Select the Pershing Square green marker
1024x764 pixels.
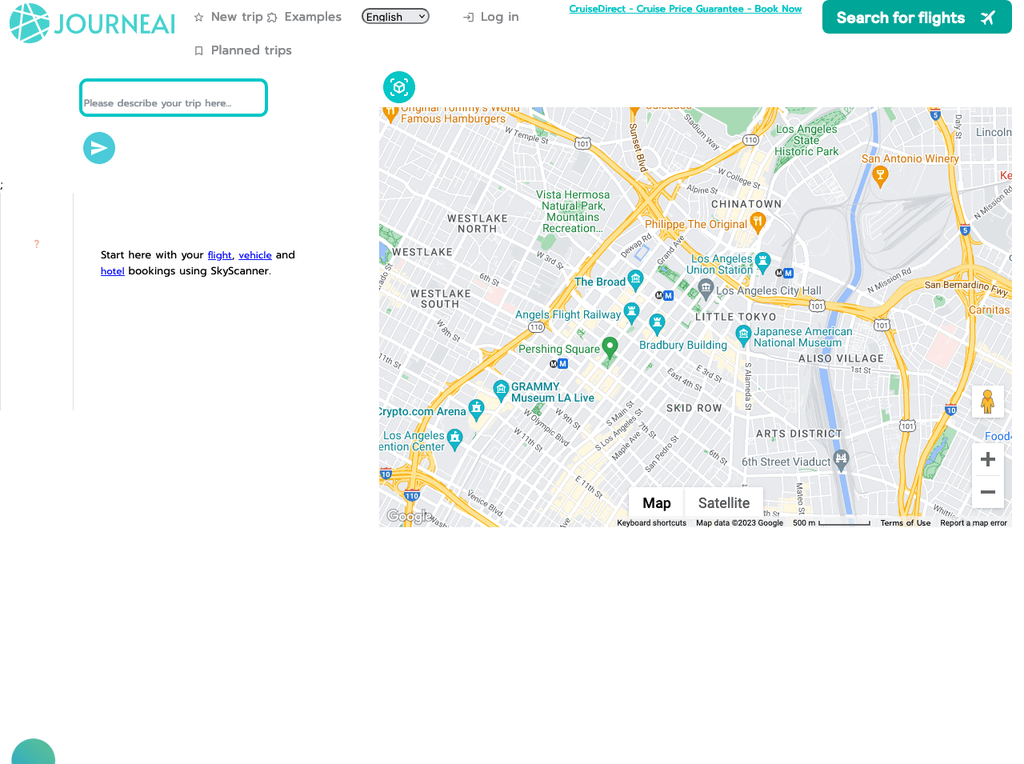(610, 347)
